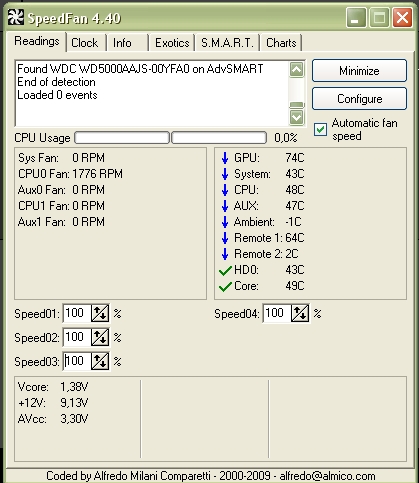This screenshot has width=419, height=483.
Task: Click the GPU 74C temperature value
Action: click(295, 158)
